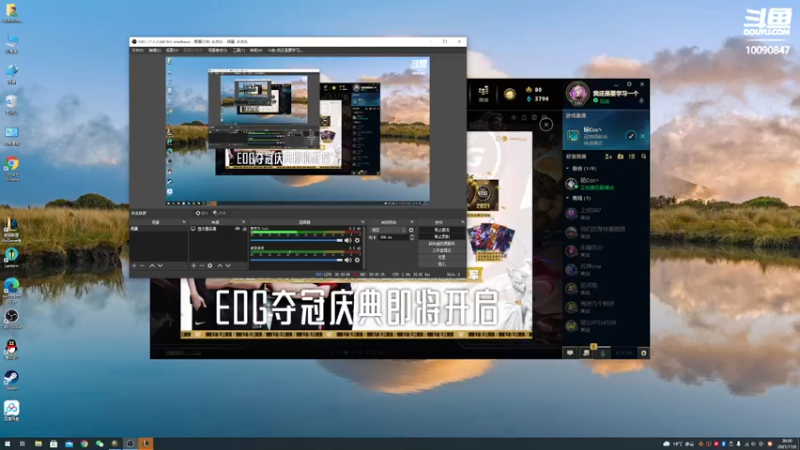Adjust first mixer channel volume slider
The image size is (800, 450).
296,240
